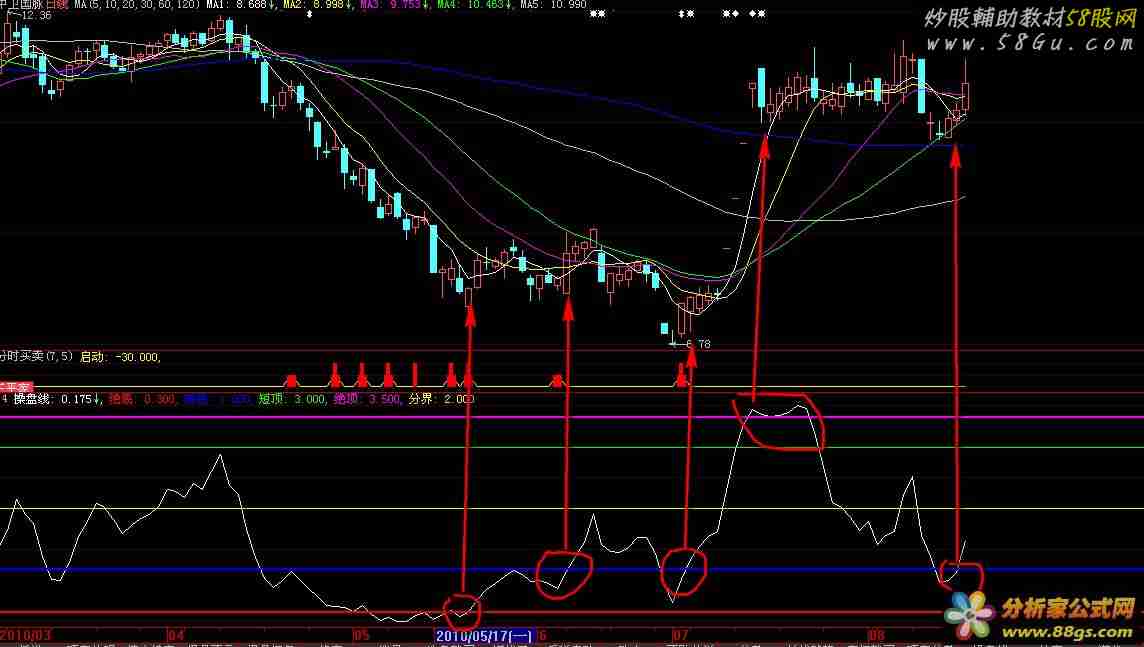
Task: Select the green MA4: 10.463 value
Action: point(474,5)
